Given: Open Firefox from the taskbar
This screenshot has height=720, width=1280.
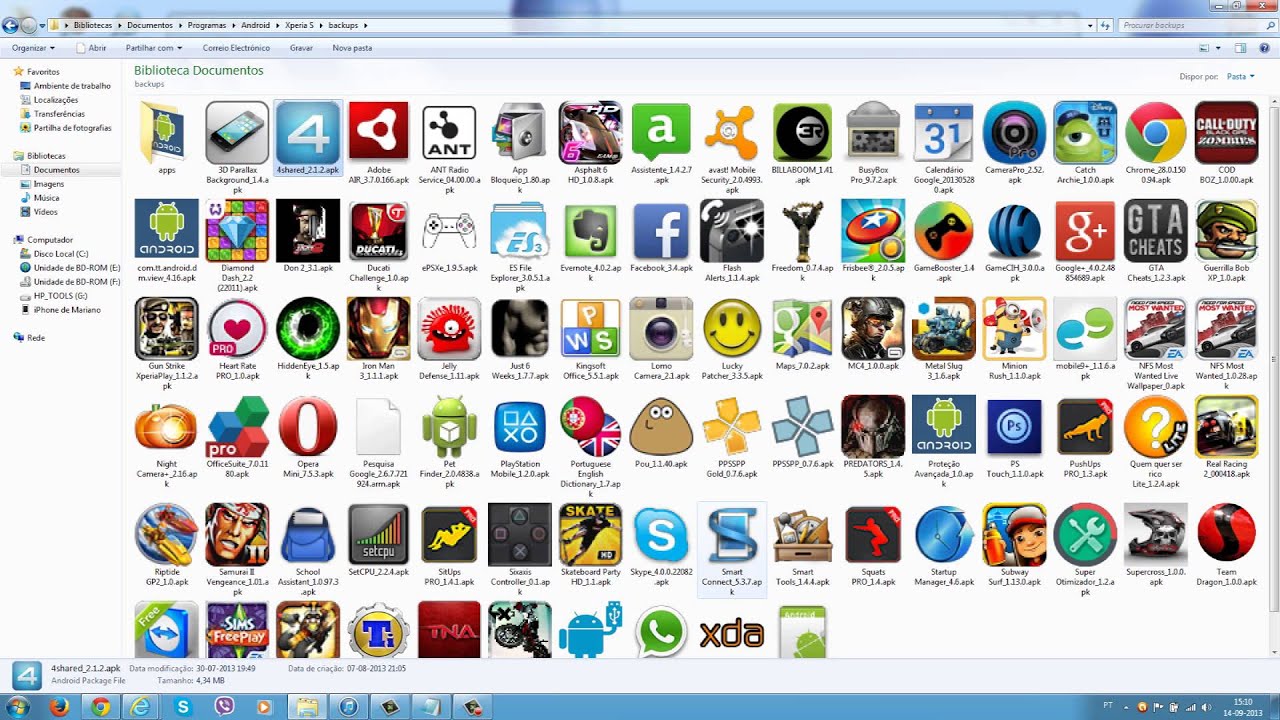Looking at the screenshot, I should (60, 706).
